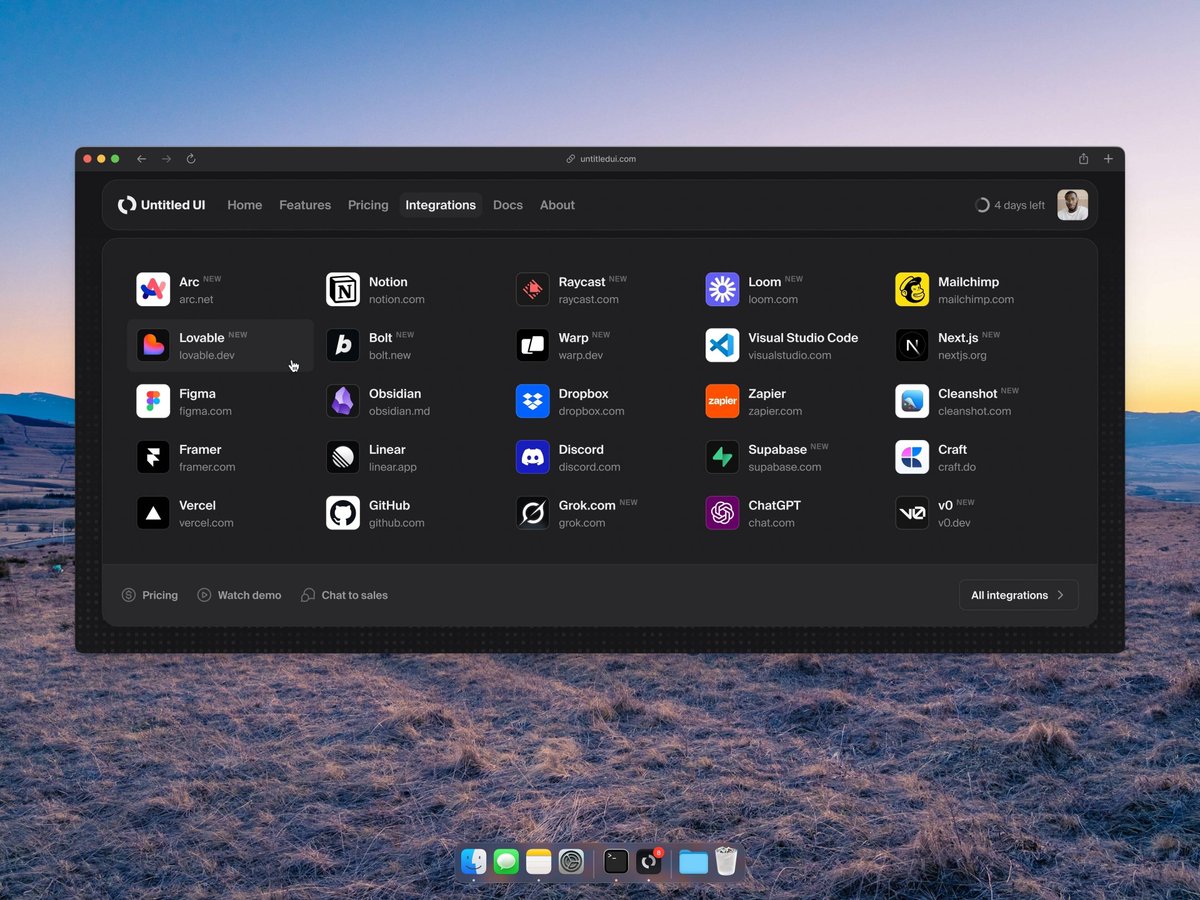
Task: Open Notes from the dock
Action: [539, 861]
